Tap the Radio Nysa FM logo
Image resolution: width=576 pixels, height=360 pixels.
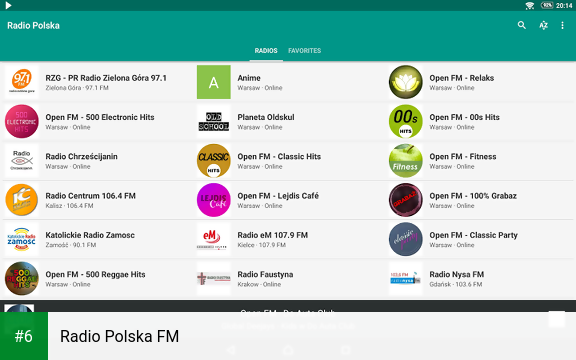406,278
